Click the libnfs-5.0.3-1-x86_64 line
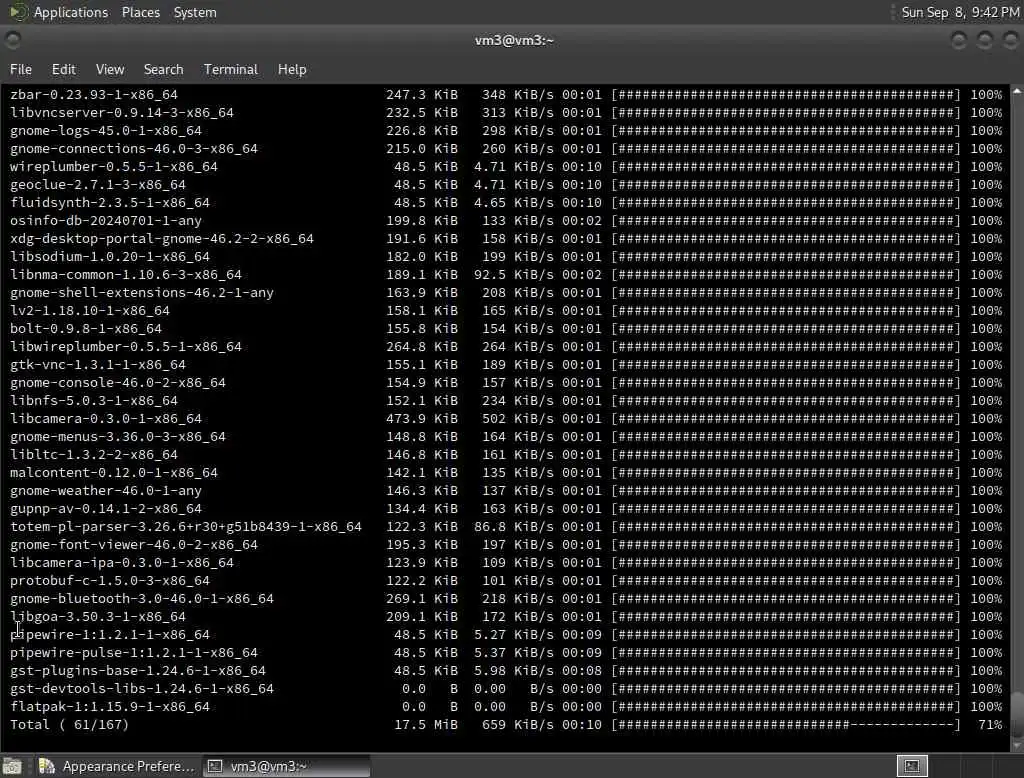 [506, 400]
